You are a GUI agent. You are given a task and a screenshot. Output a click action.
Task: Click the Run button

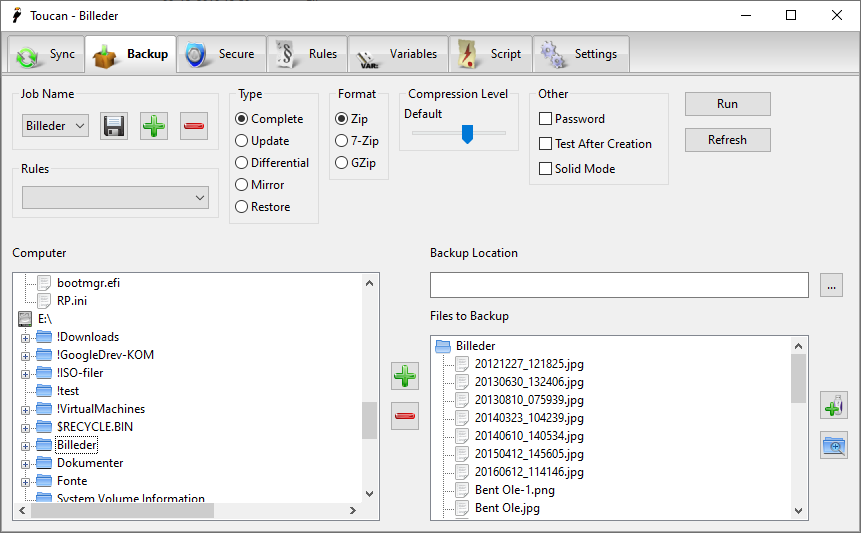pyautogui.click(x=727, y=104)
